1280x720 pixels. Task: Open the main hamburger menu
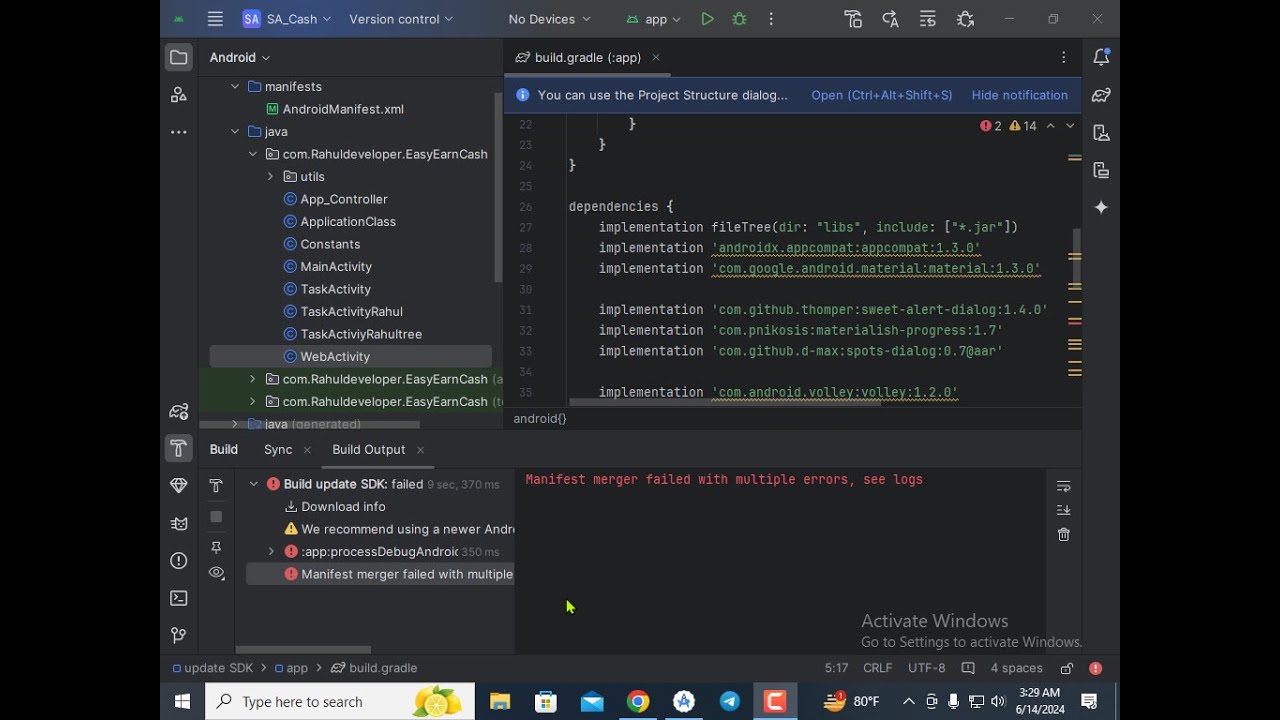215,19
